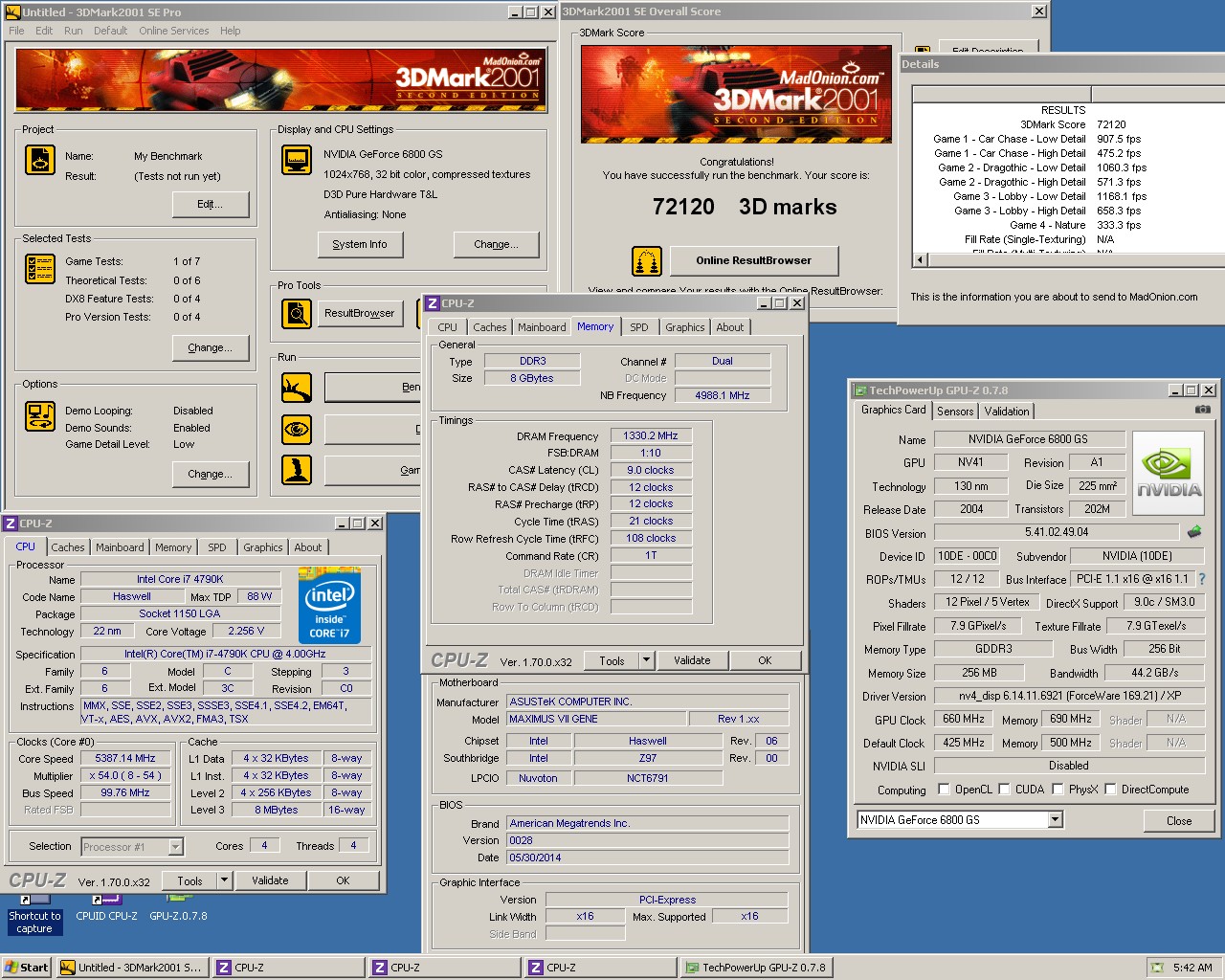Click the Online ResultBrowser podium icon

click(x=647, y=260)
